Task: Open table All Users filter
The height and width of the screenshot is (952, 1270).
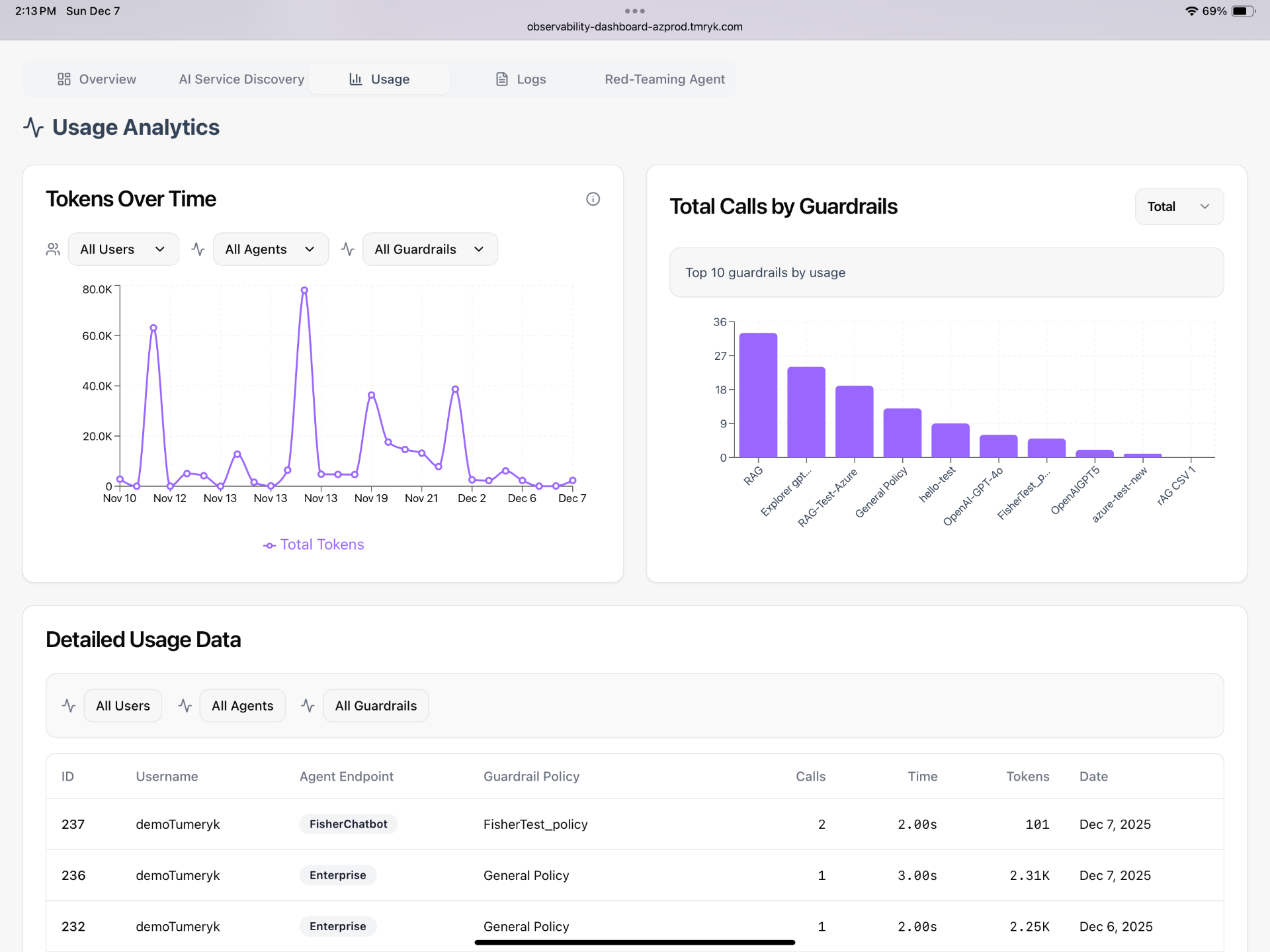Action: (123, 705)
